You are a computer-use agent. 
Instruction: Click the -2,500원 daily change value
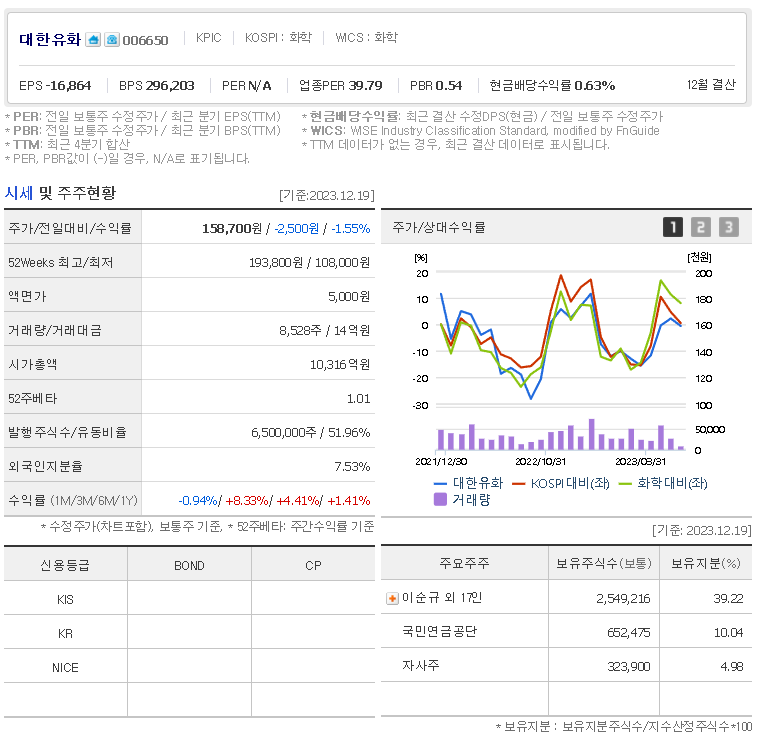coord(297,228)
